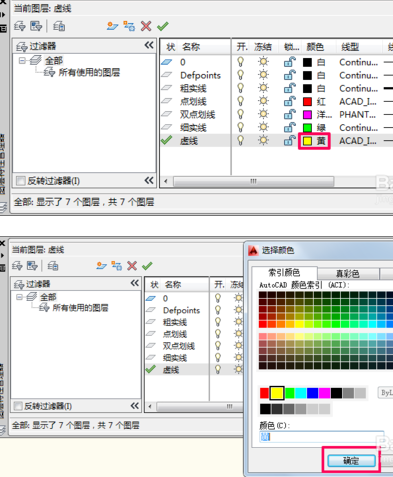
Task: Sort by 名称 column header in upper panel
Action: click(x=191, y=47)
